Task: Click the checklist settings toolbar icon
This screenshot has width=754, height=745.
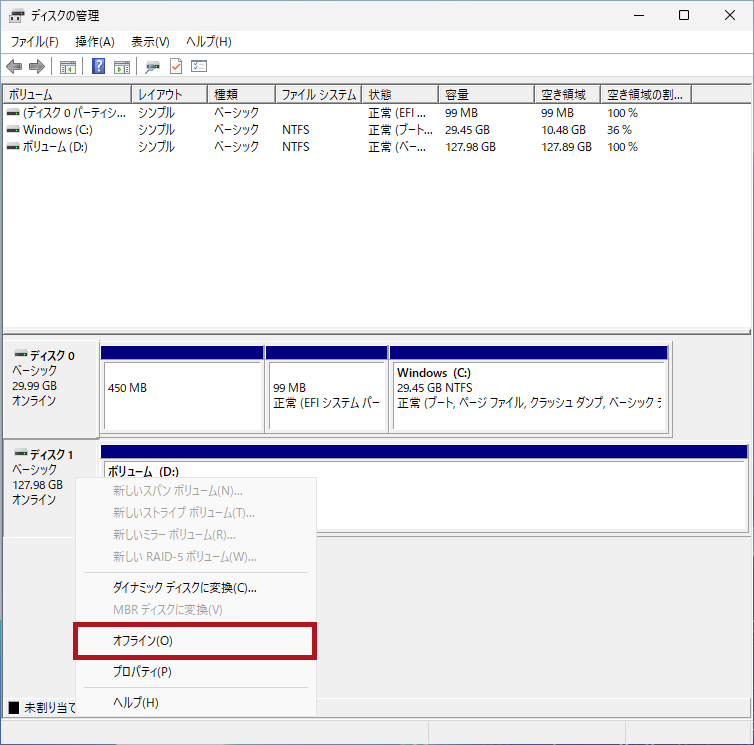Action: pos(199,67)
